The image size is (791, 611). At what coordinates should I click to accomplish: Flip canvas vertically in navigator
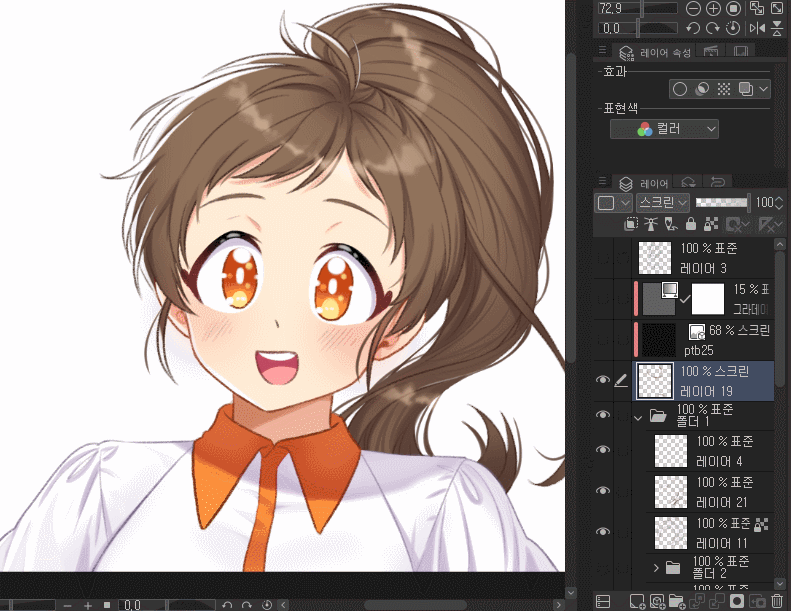pos(777,28)
